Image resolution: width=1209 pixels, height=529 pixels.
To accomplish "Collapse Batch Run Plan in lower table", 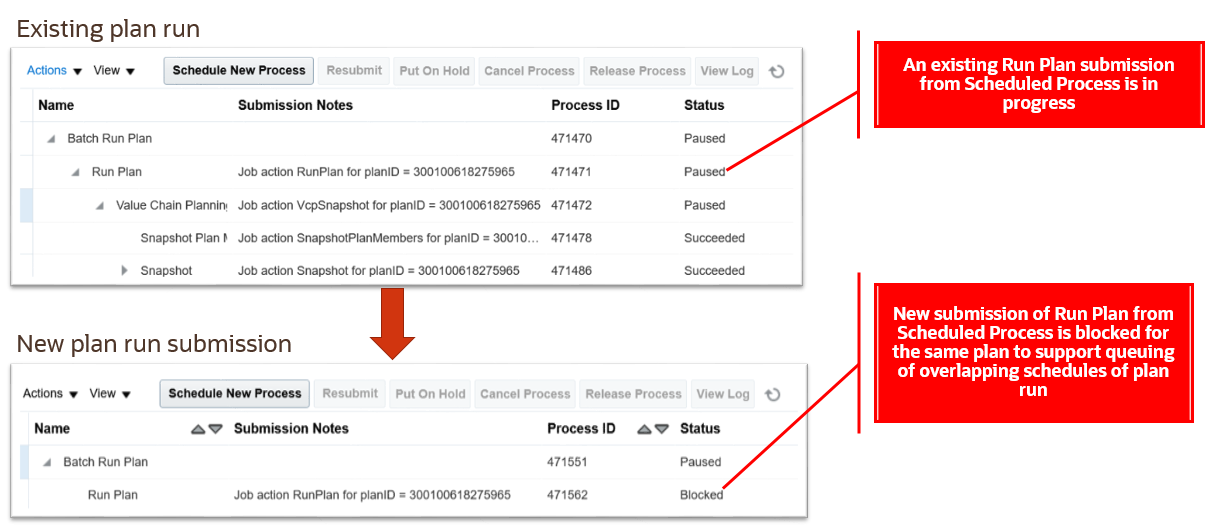I will [47, 463].
